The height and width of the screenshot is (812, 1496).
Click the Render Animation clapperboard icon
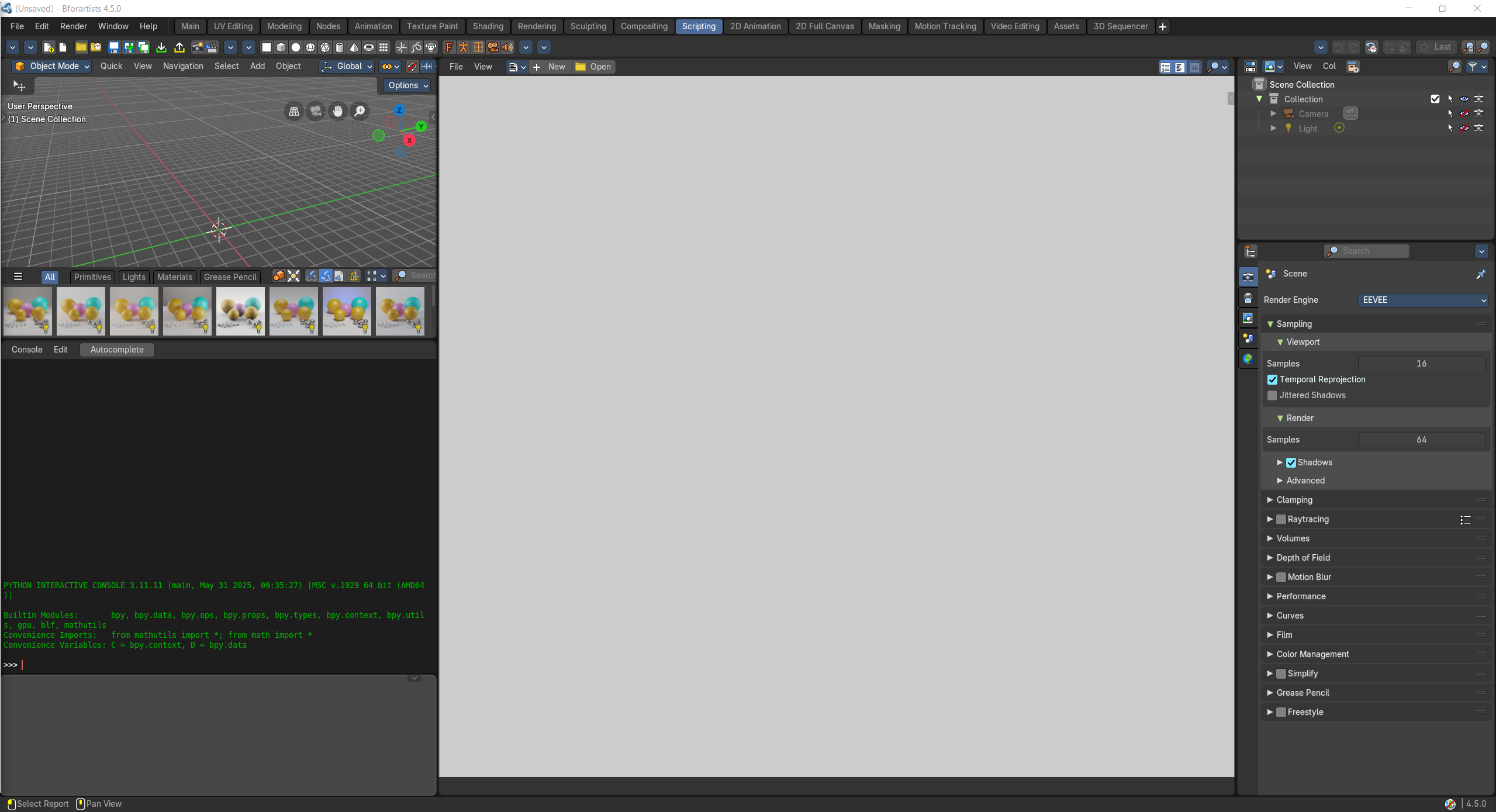click(212, 47)
